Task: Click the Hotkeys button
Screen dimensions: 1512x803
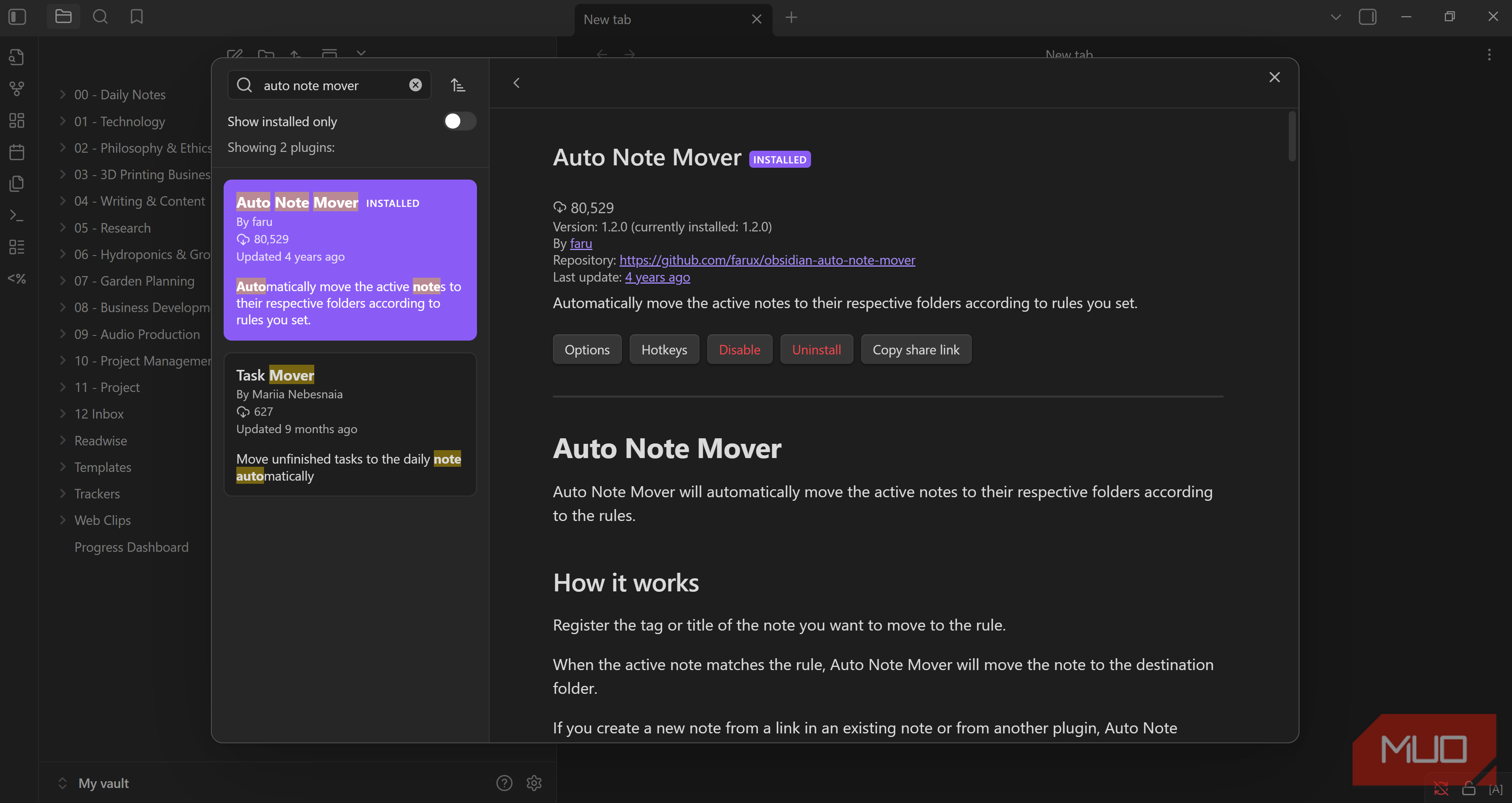Action: click(x=664, y=349)
